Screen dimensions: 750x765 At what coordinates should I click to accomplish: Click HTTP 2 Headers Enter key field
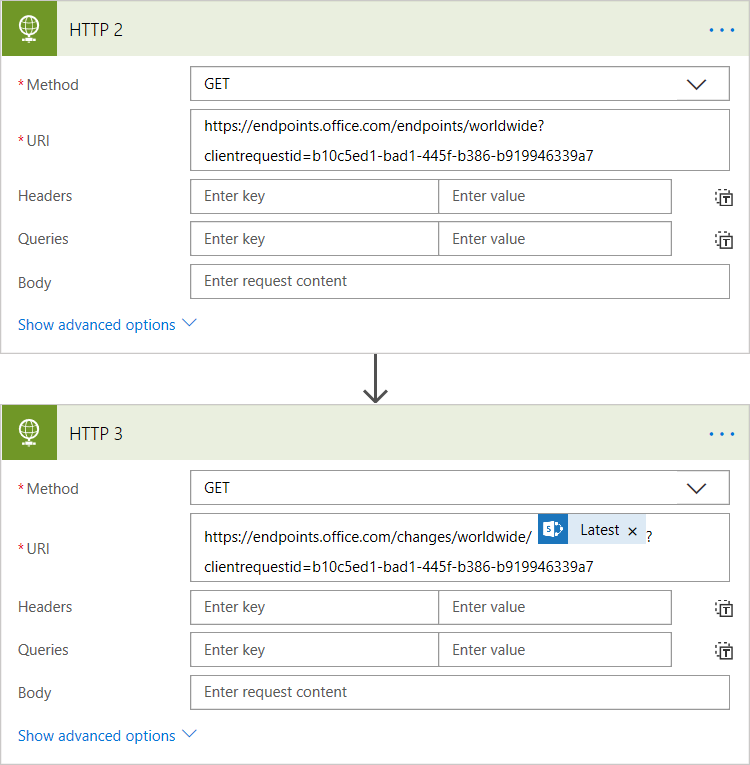point(314,197)
